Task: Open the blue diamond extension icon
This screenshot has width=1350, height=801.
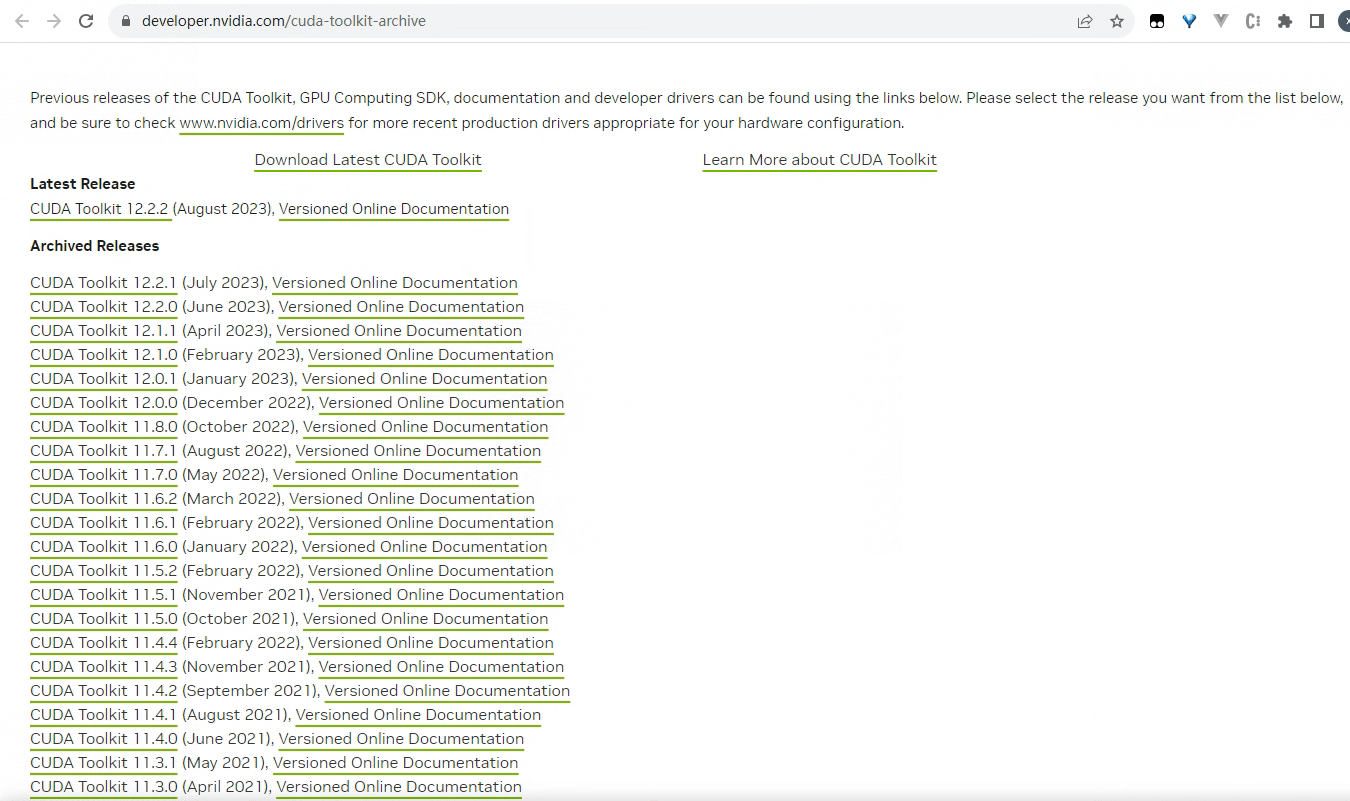Action: tap(1189, 21)
